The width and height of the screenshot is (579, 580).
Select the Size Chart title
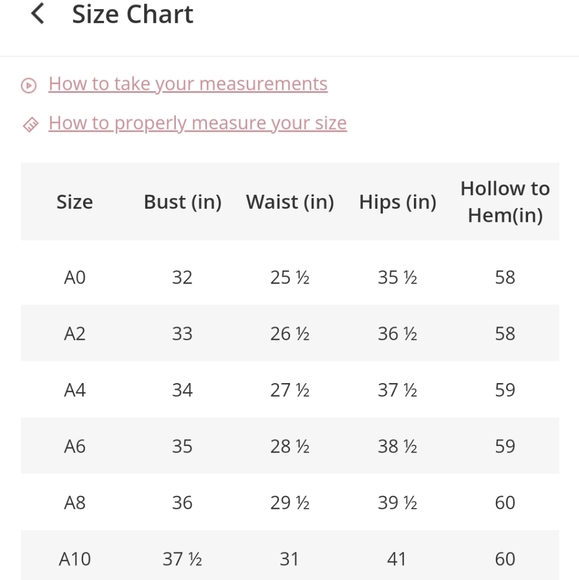(132, 14)
